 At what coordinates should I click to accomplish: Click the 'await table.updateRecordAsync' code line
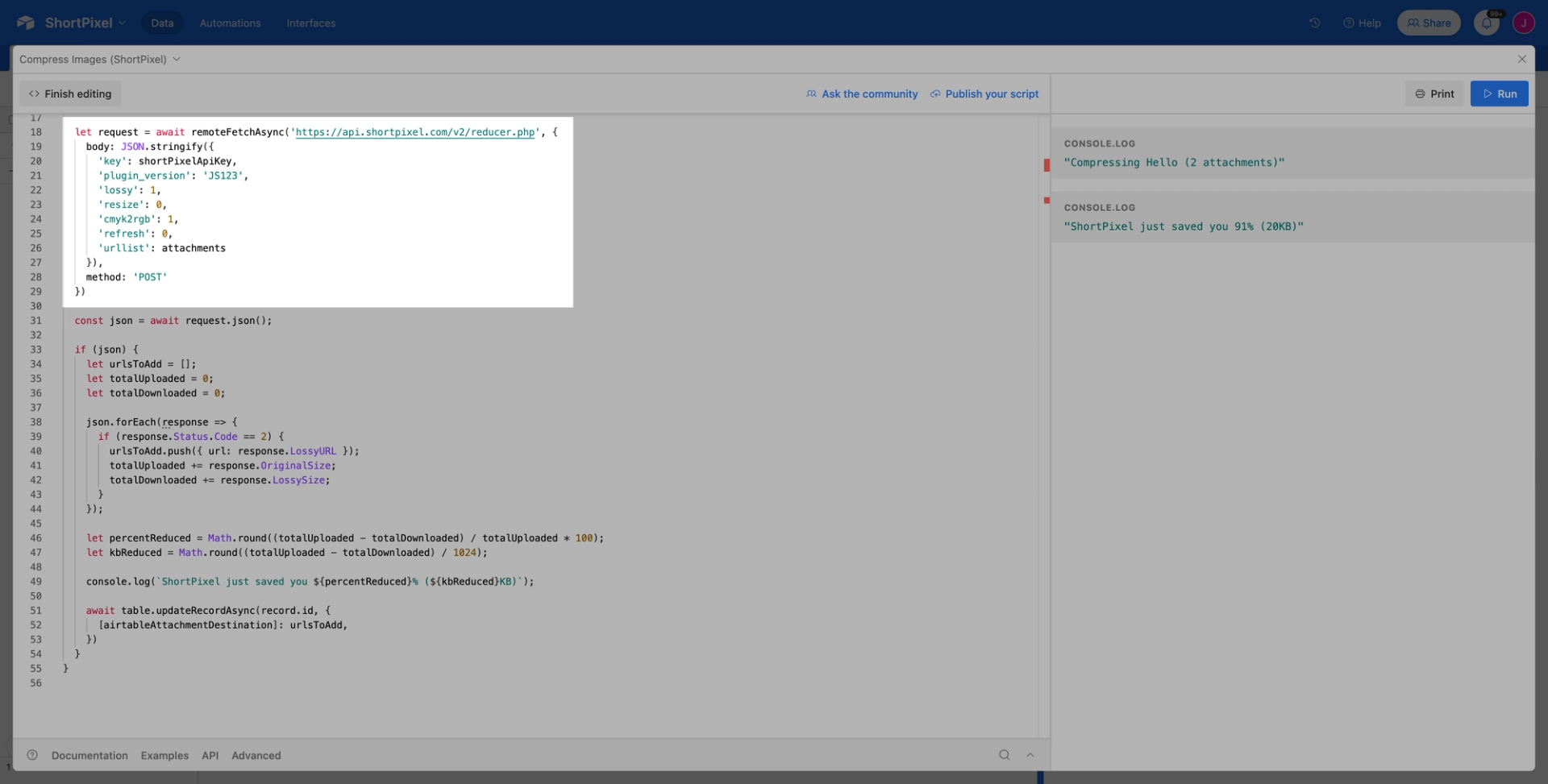pyautogui.click(x=208, y=611)
